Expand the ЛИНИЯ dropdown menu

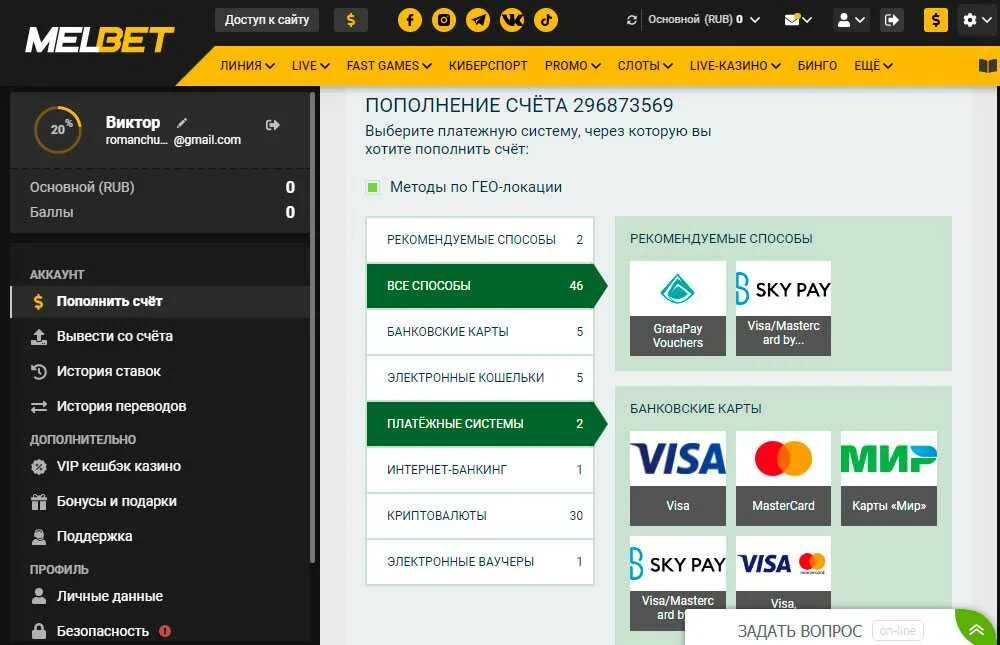247,66
